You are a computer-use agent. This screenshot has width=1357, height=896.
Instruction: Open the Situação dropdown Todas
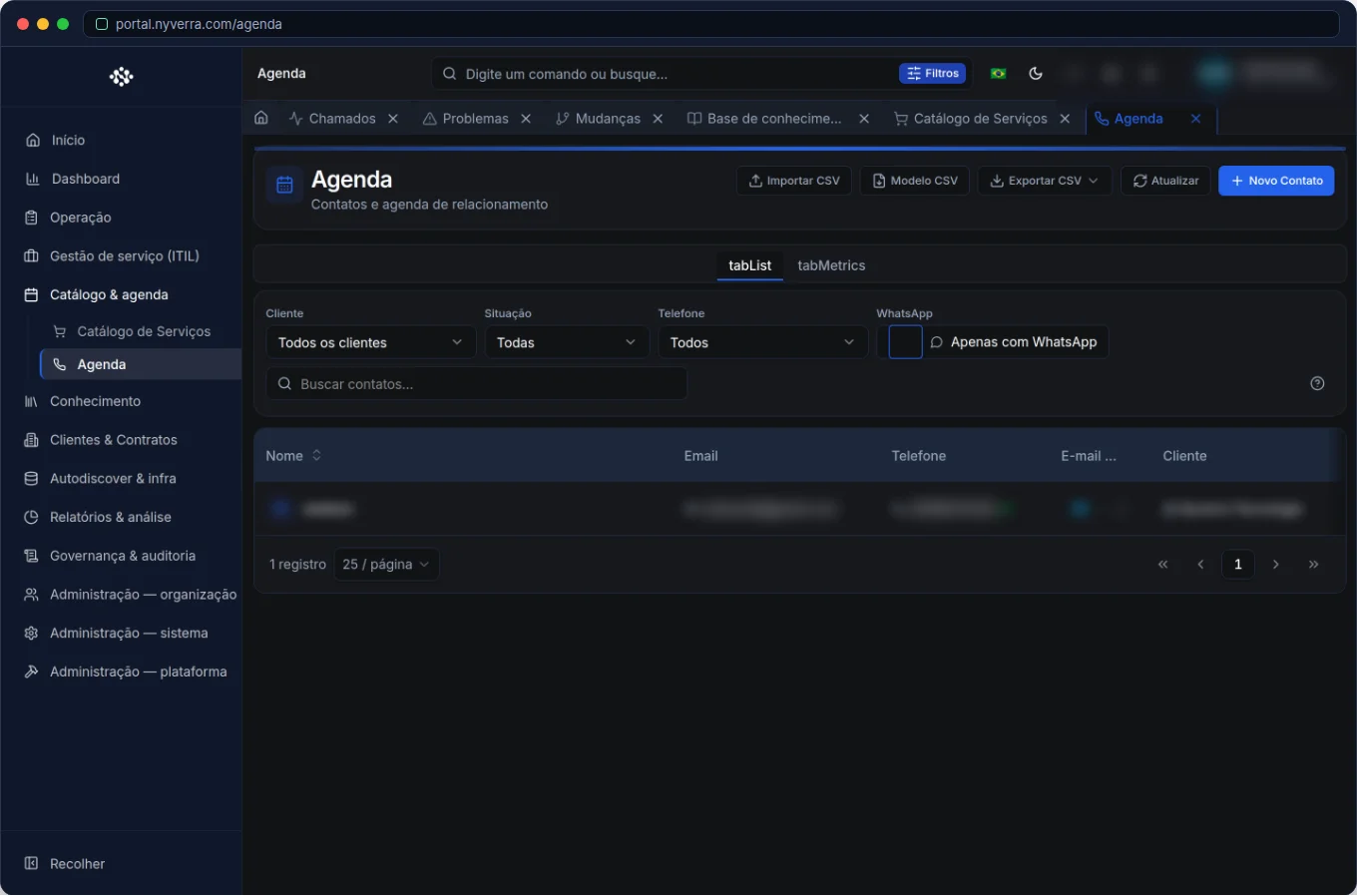[x=567, y=342]
